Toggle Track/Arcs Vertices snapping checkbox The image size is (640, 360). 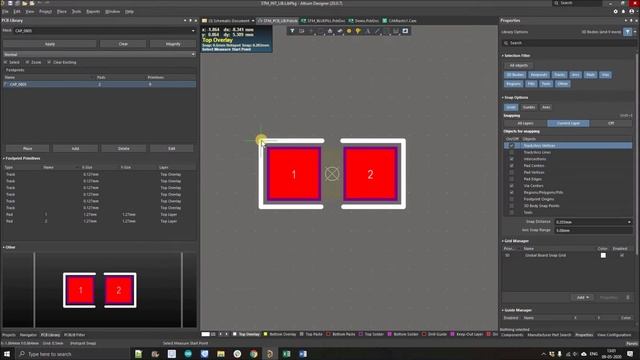(x=511, y=146)
